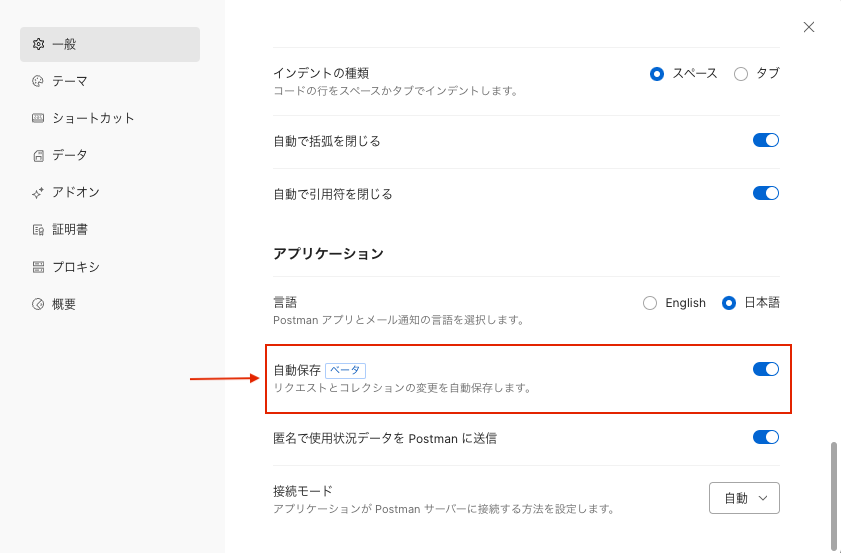Click the certificate icon for 証明書

tap(38, 230)
